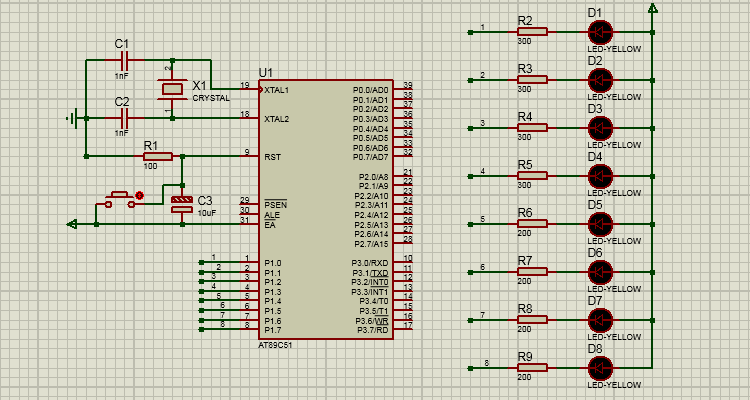750x400 pixels.
Task: Click terminal 1 wire end before R2
Action: click(x=471, y=33)
